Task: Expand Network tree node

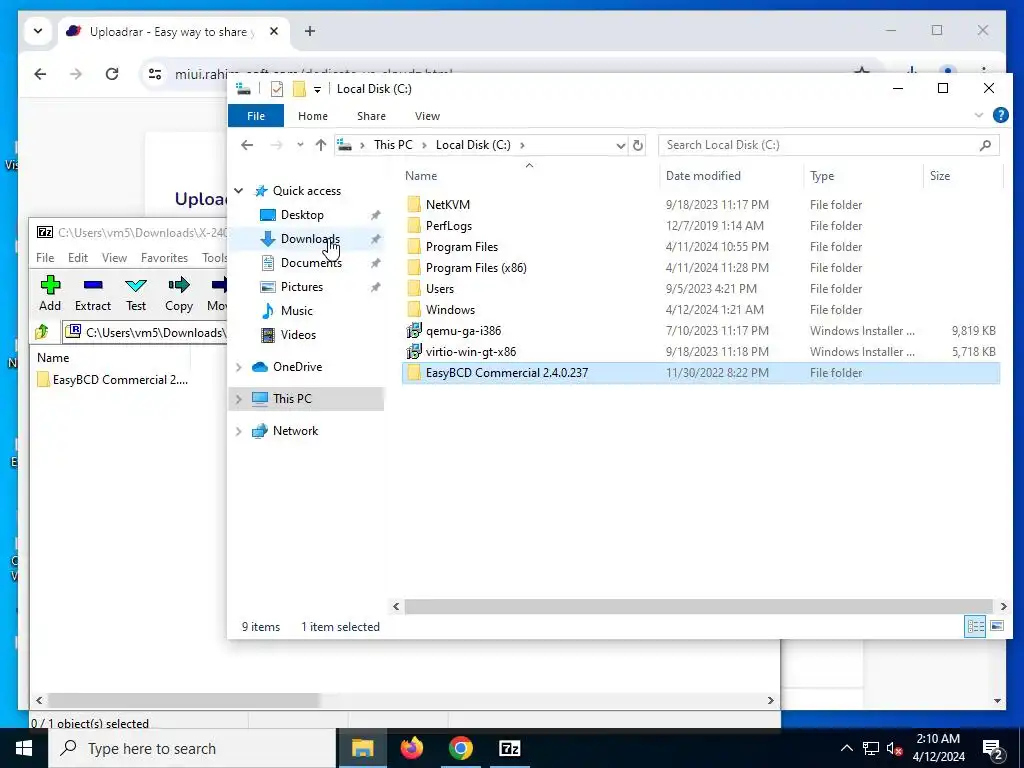Action: coord(239,431)
